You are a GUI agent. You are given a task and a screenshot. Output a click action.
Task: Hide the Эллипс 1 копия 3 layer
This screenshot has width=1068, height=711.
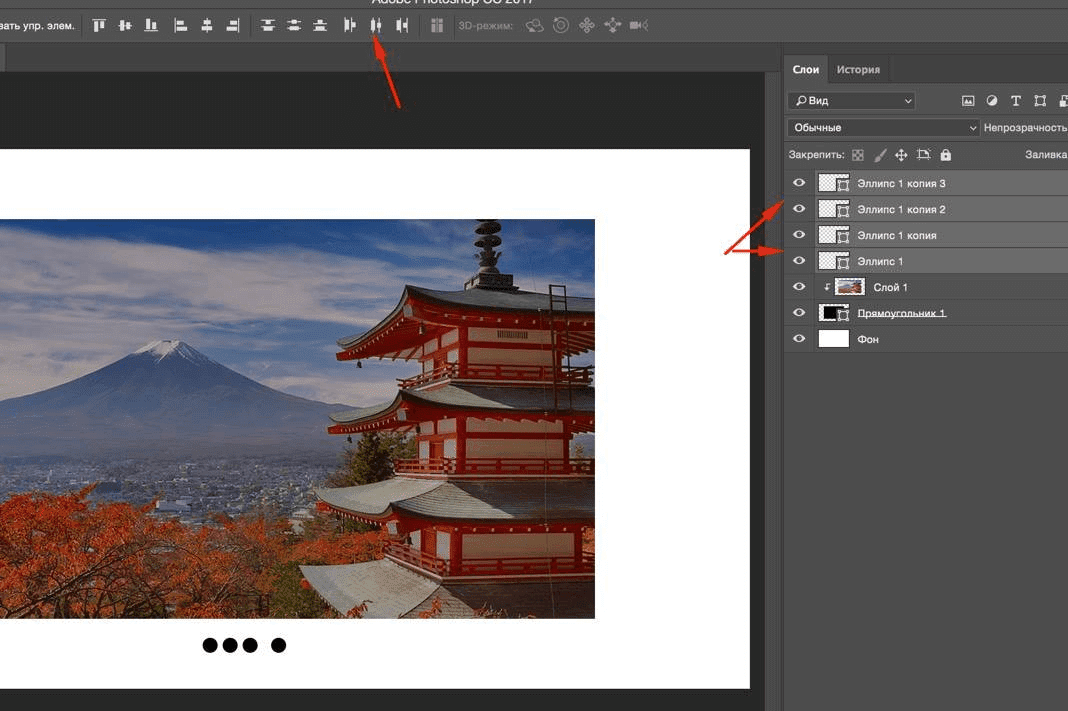[798, 183]
